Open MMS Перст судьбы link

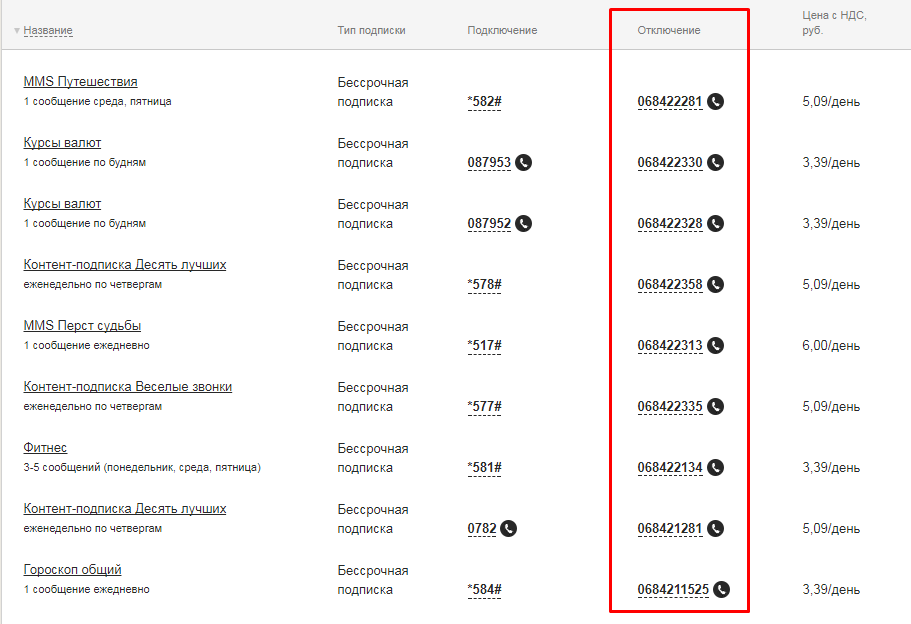point(82,326)
